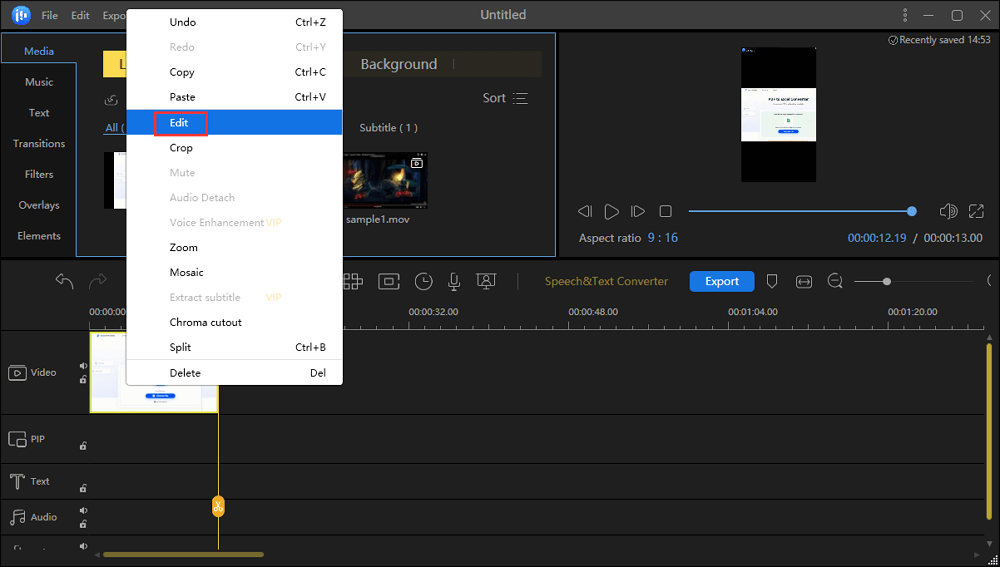Enter fullscreen preview mode
Screen dimensions: 1000x567
coord(976,211)
